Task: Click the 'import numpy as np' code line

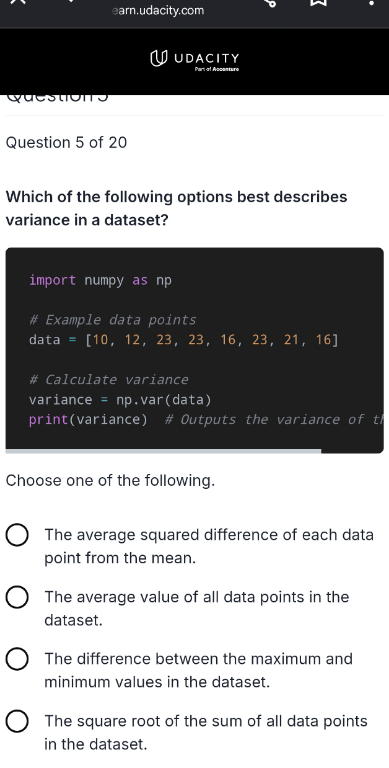Action: click(100, 281)
